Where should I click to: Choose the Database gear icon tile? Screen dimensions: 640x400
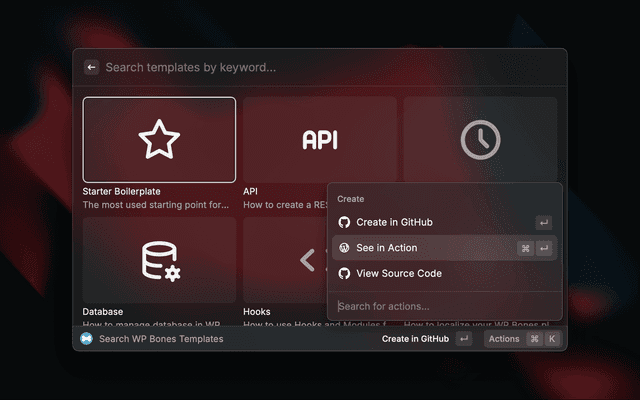coord(159,261)
